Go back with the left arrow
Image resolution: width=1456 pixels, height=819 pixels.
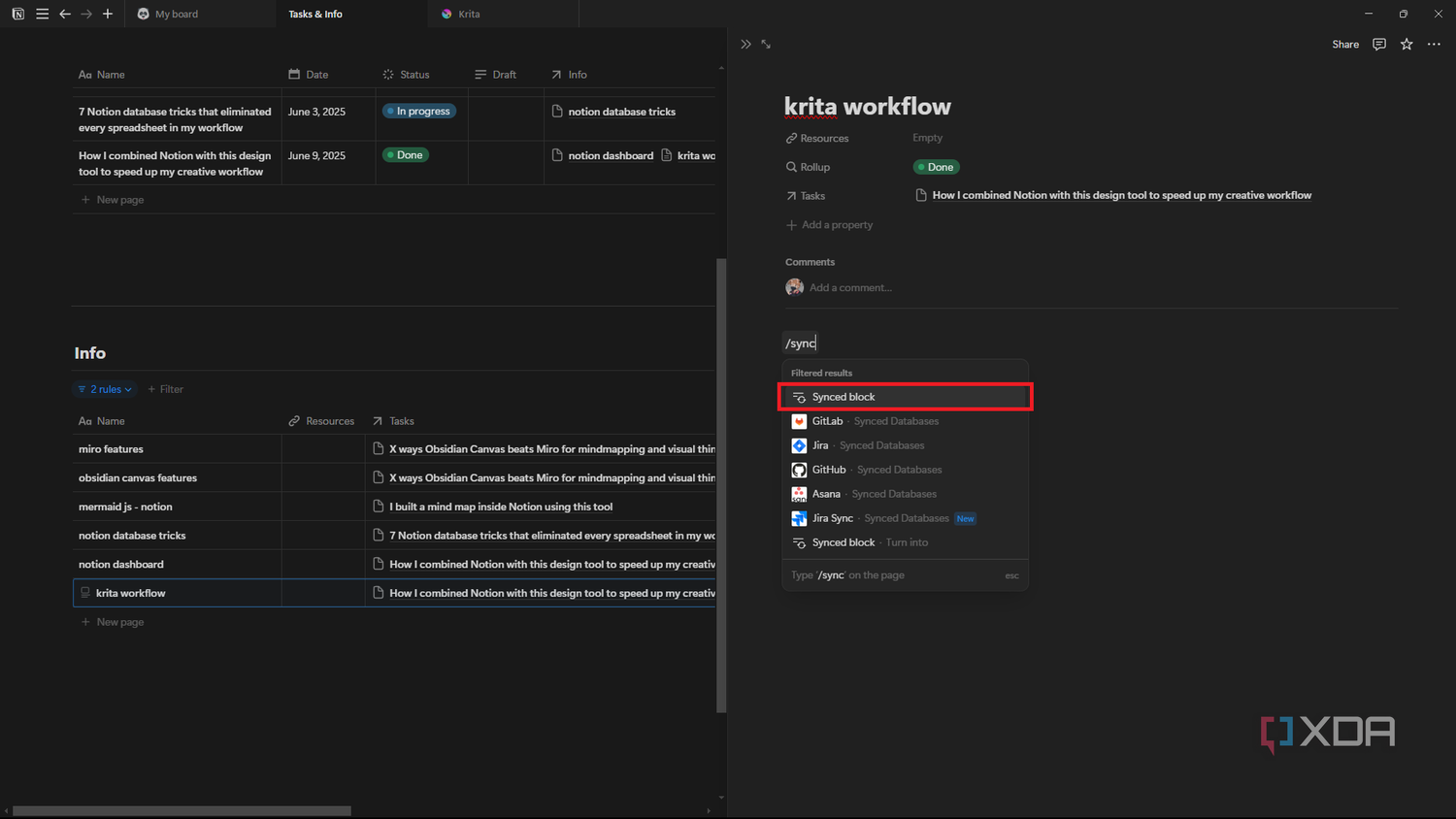pyautogui.click(x=65, y=14)
